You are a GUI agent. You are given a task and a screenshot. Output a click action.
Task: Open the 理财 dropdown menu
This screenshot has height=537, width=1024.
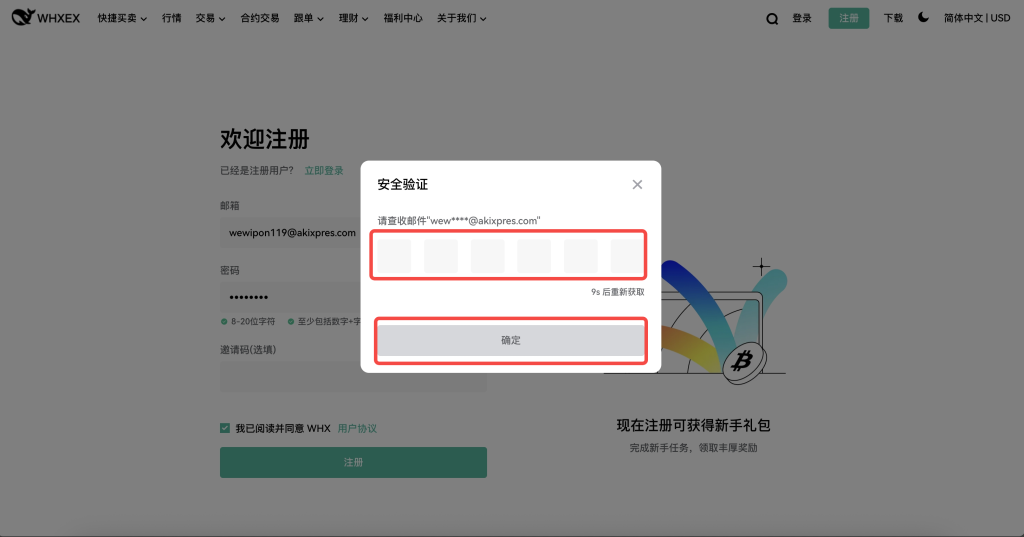353,18
